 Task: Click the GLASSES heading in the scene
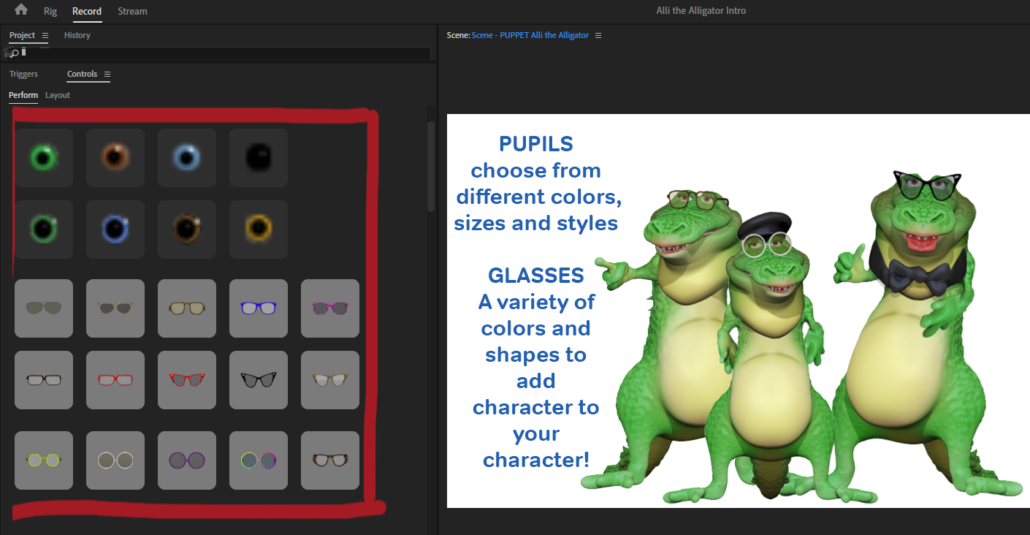pyautogui.click(x=535, y=275)
